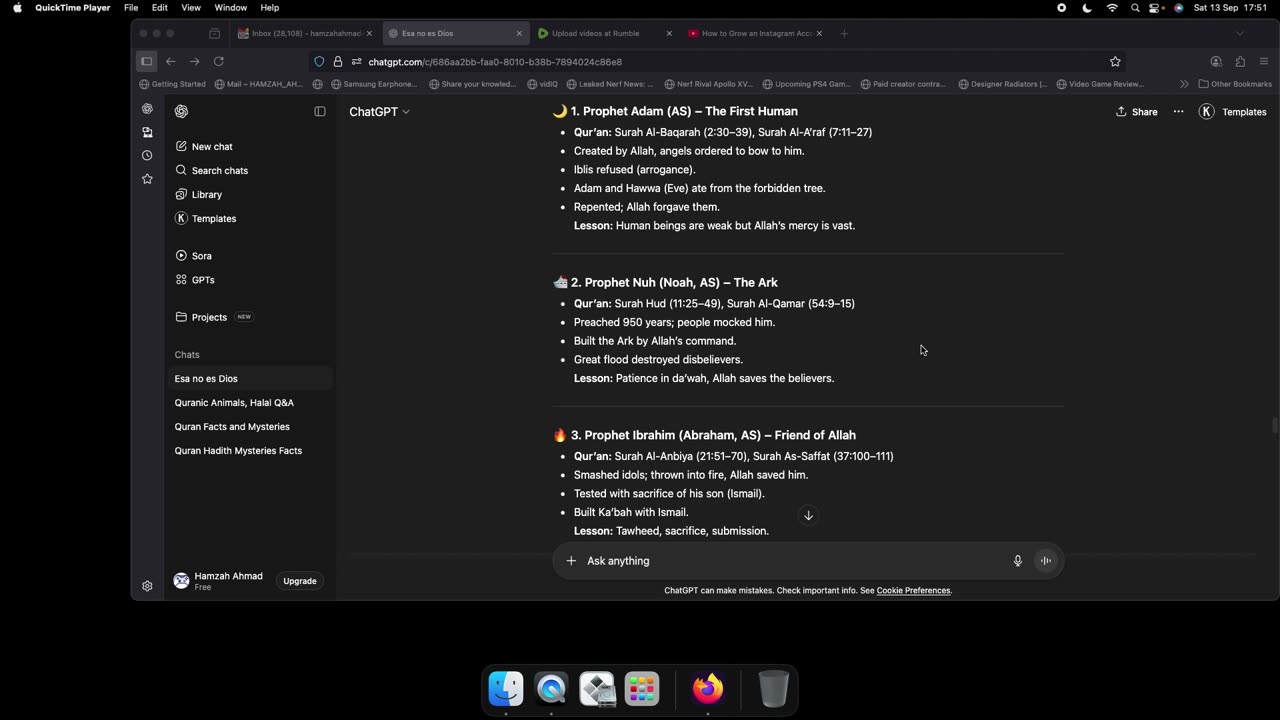The height and width of the screenshot is (720, 1280).
Task: Open the history clock icon in Firefox sidebar
Action: click(x=147, y=155)
